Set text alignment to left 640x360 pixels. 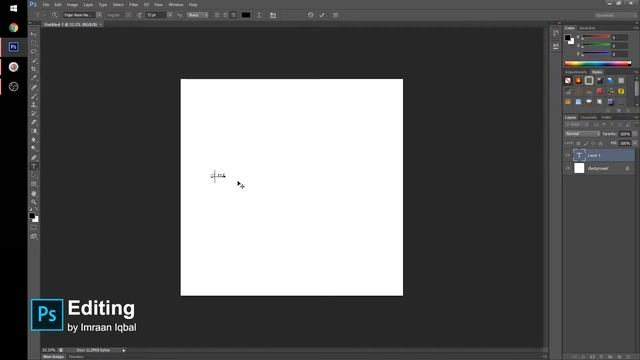tap(217, 15)
